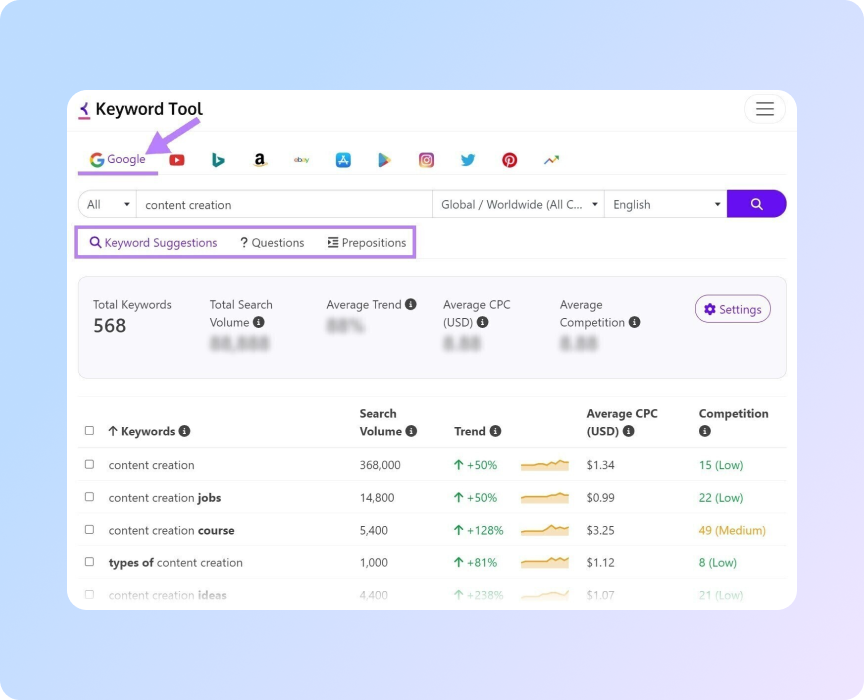Open the All search type dropdown

(x=106, y=203)
